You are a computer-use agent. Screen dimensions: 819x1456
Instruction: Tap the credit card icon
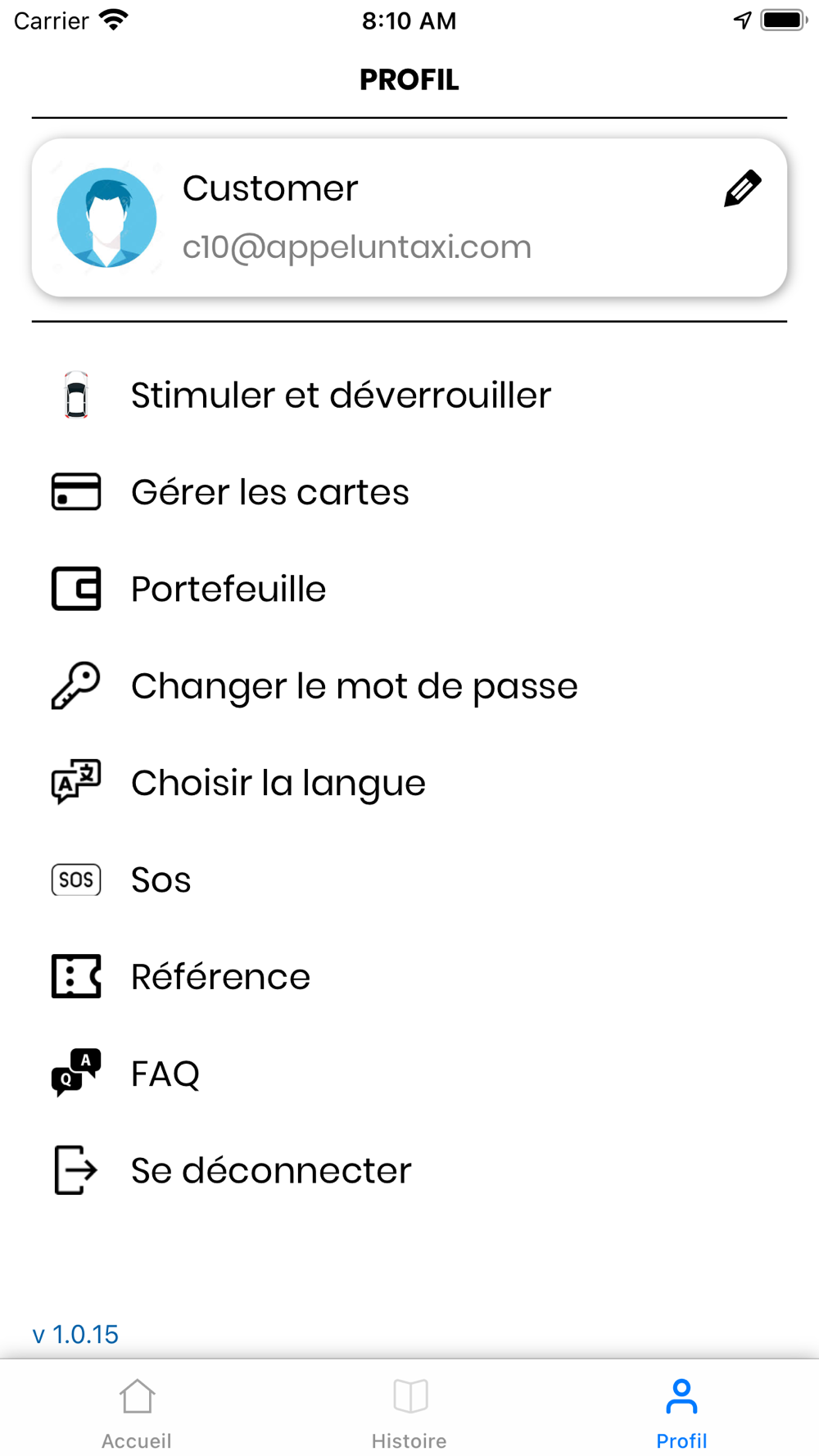pyautogui.click(x=76, y=491)
